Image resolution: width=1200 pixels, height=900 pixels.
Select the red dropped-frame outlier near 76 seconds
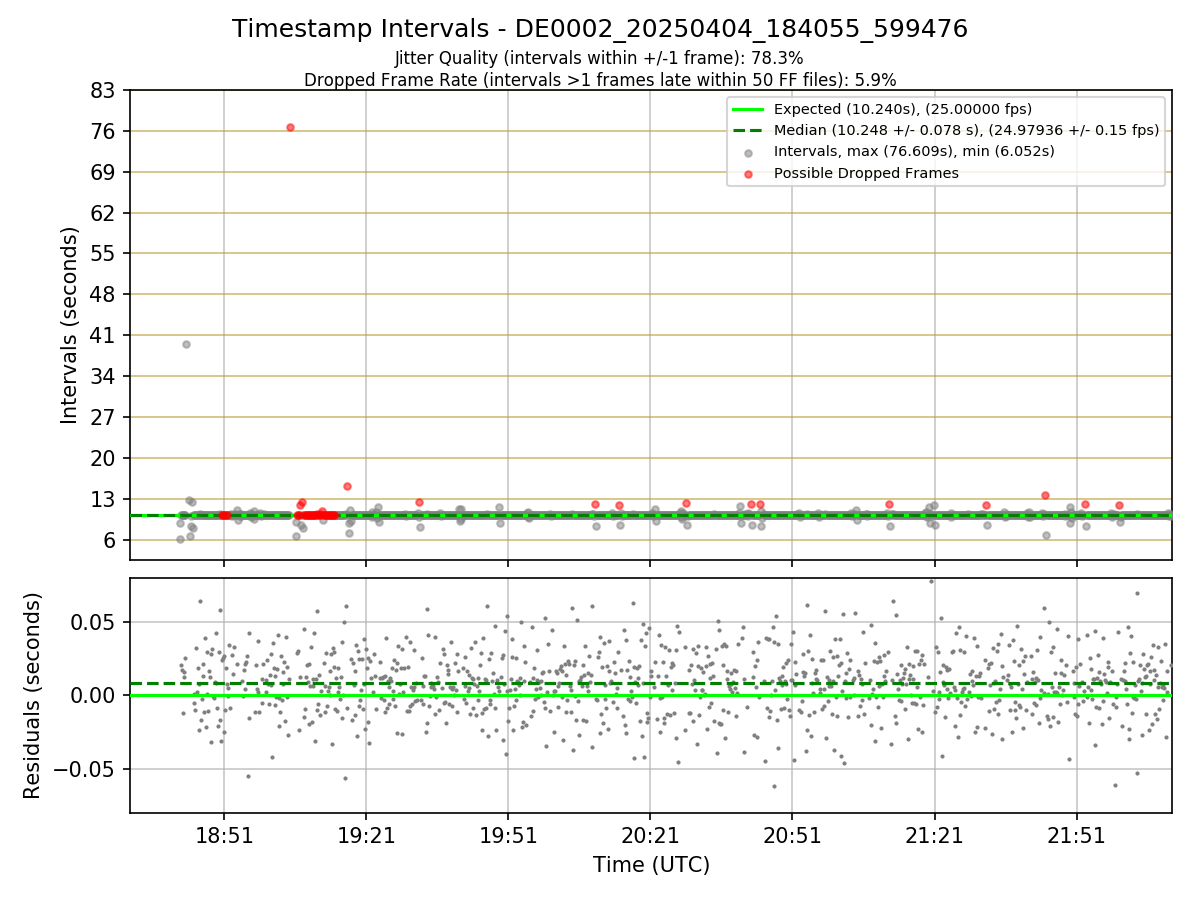[290, 127]
